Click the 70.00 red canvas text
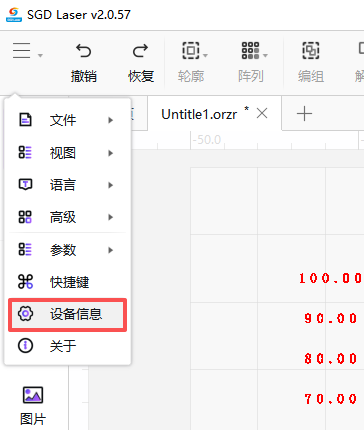This screenshot has height=430, width=364. [x=331, y=399]
